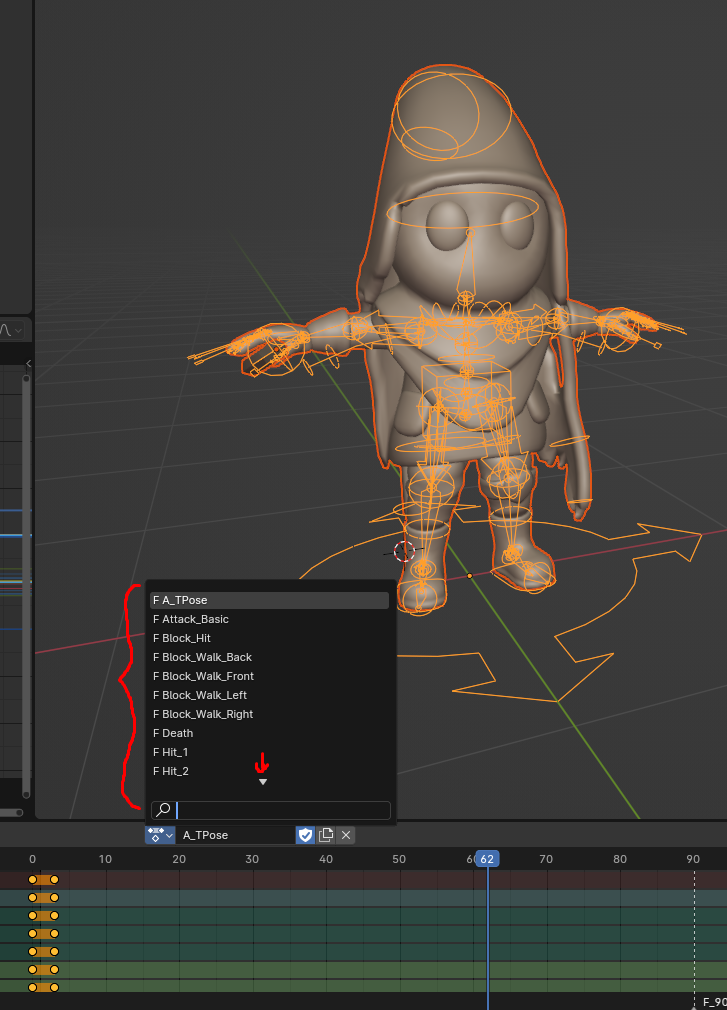Click the left editor horizontal scrollbar

(x=11, y=812)
